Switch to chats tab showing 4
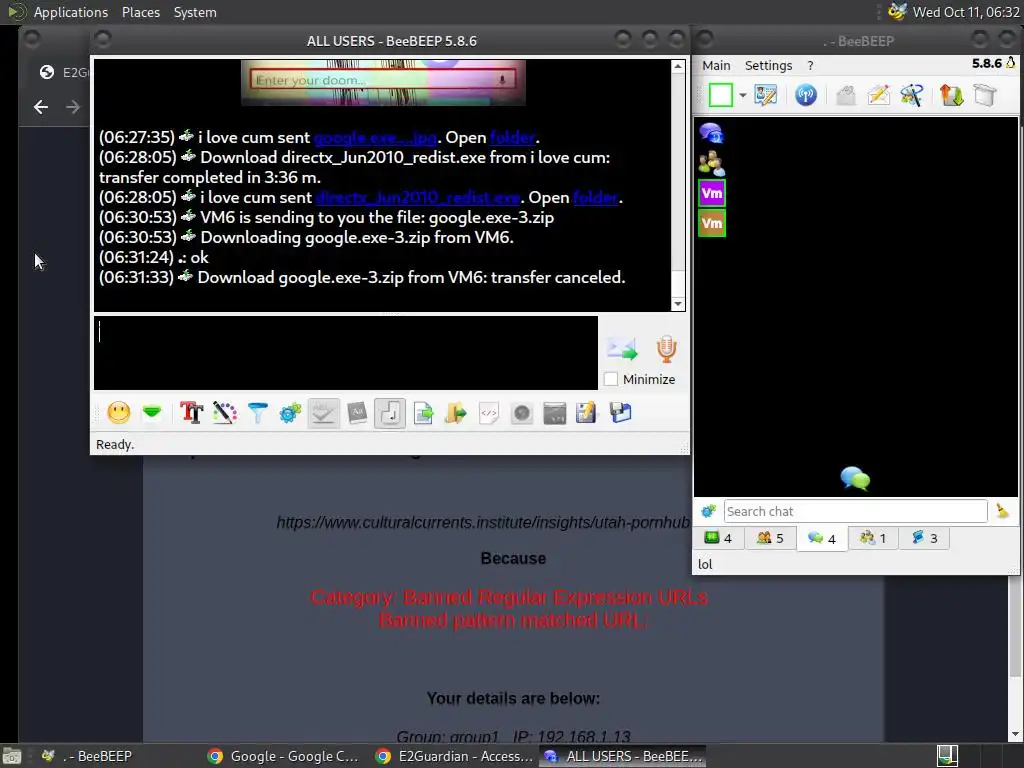The height and width of the screenshot is (768, 1024). pyautogui.click(x=822, y=538)
